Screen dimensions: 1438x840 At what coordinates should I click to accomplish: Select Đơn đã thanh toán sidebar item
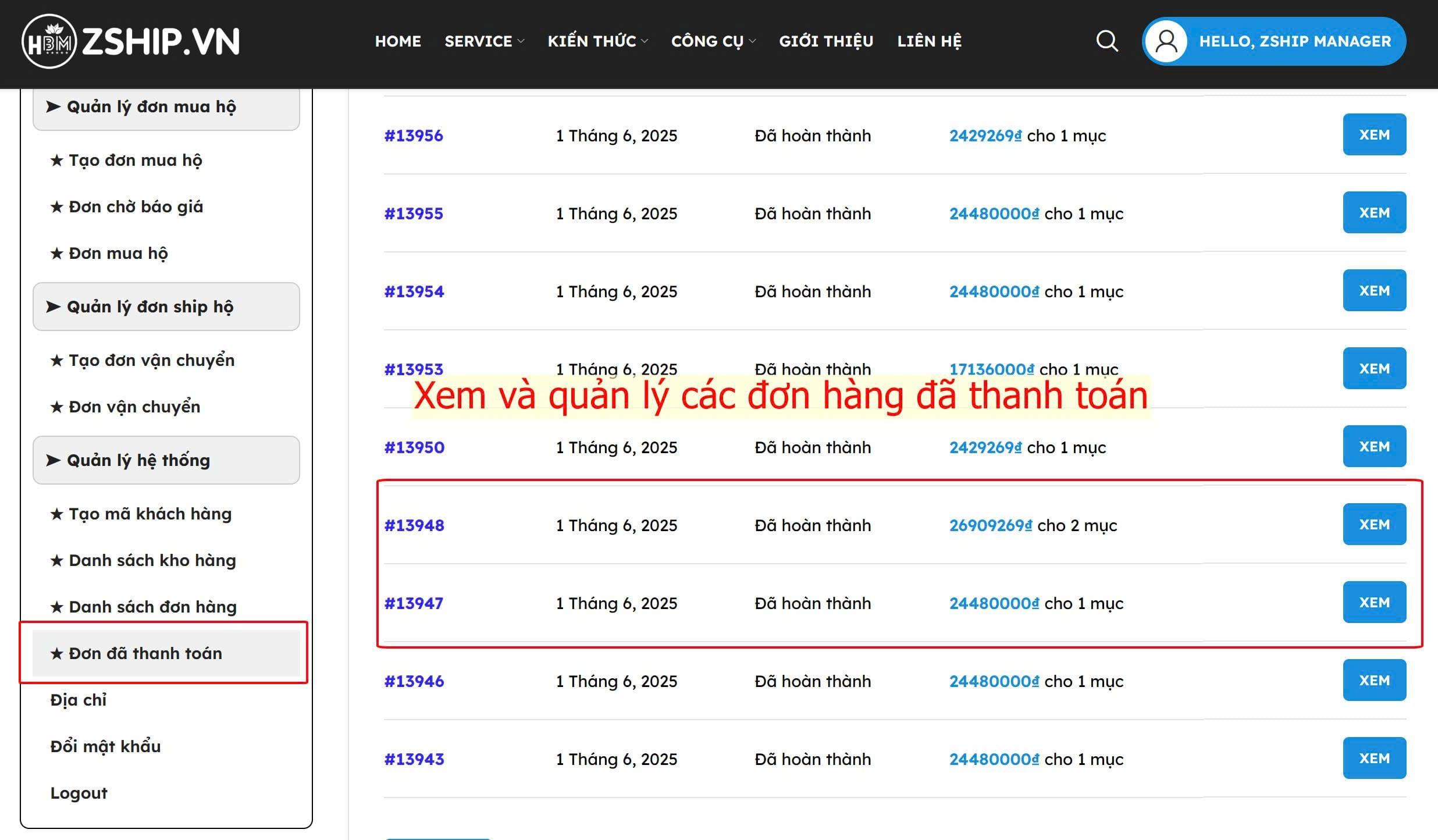(145, 653)
